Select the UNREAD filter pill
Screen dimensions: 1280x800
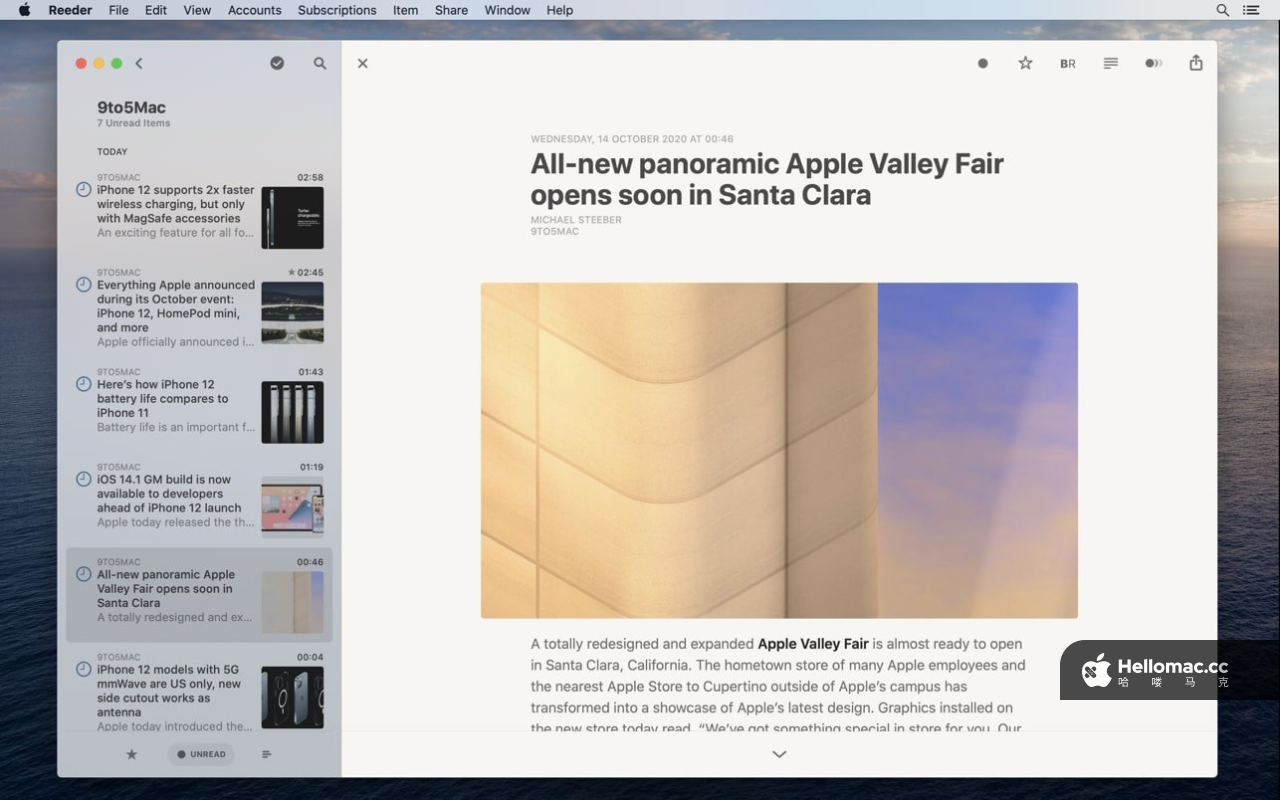(201, 754)
